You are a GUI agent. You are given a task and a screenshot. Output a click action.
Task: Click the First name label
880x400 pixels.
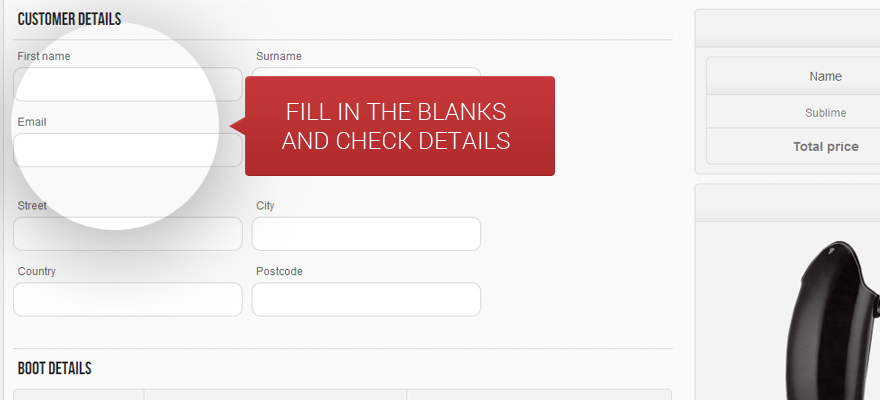pyautogui.click(x=44, y=56)
